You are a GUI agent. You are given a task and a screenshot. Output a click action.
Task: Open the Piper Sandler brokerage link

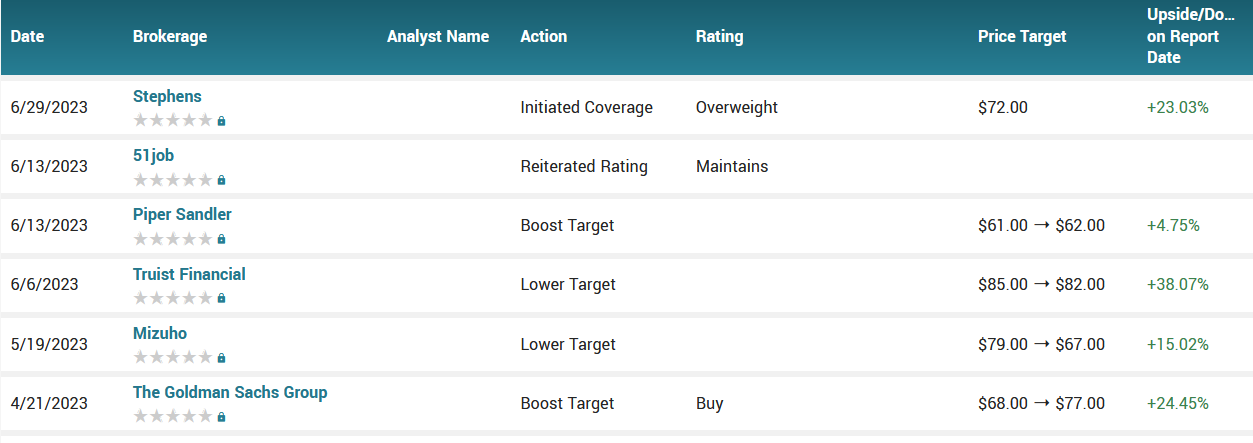point(182,215)
